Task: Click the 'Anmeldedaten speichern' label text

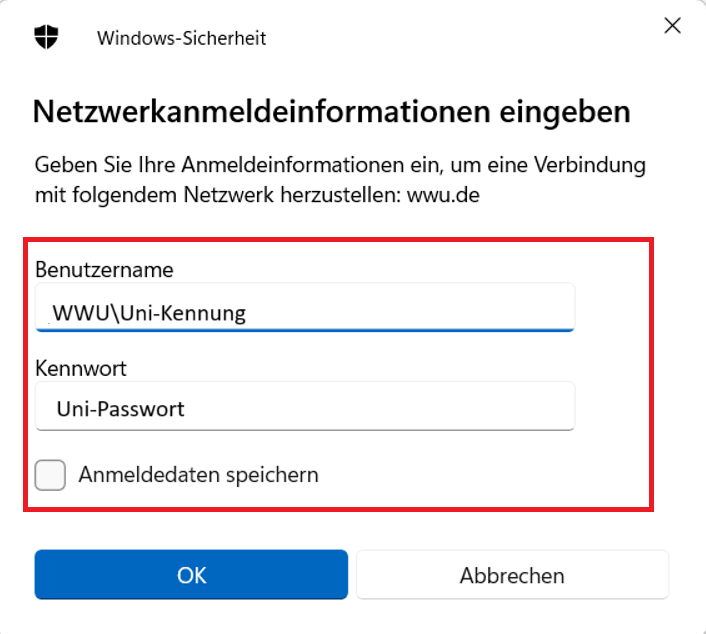Action: (198, 475)
